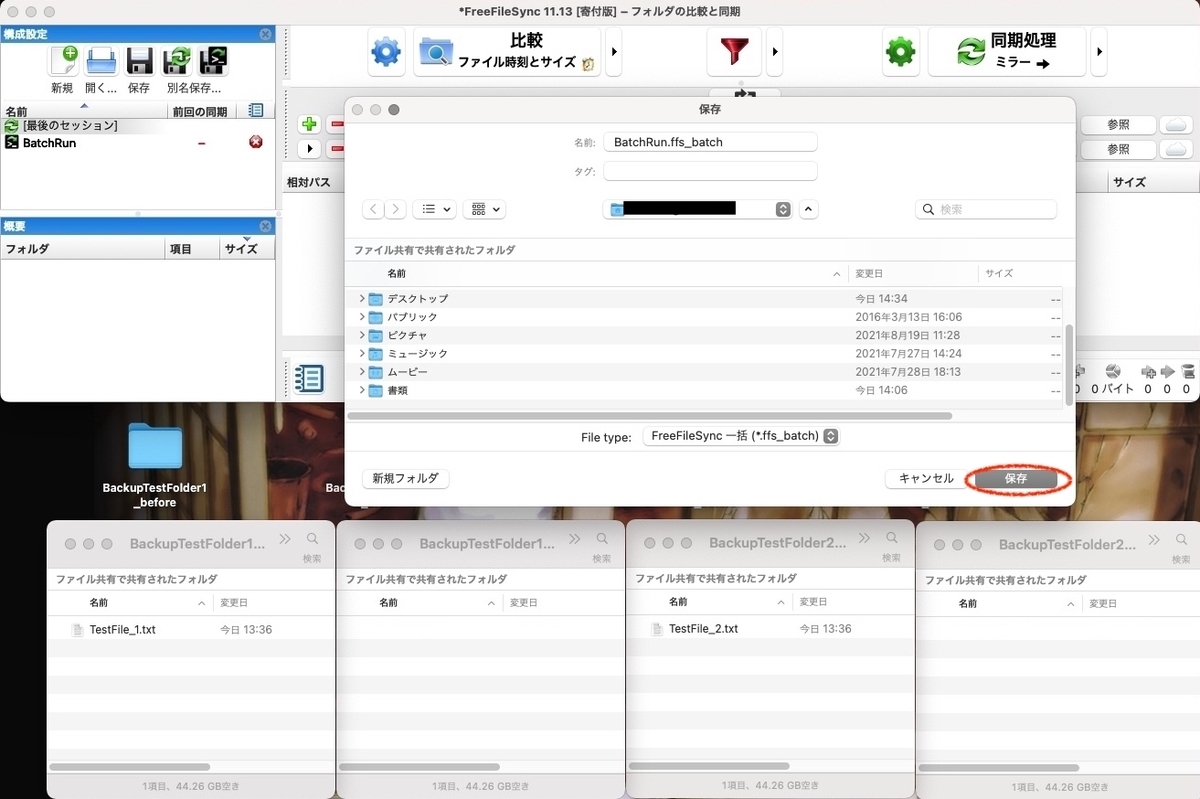Screen dimensions: 1200x799
Task: Start 同期処理 synchronization
Action: tap(1007, 52)
